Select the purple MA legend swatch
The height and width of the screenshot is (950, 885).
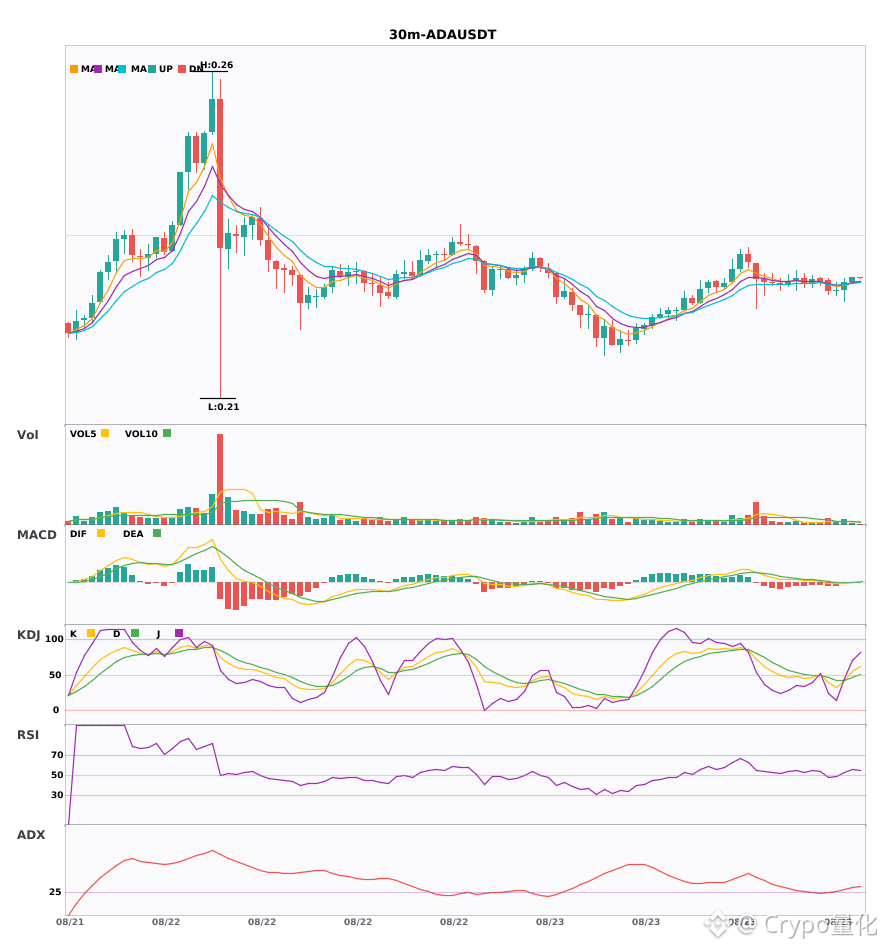point(98,69)
